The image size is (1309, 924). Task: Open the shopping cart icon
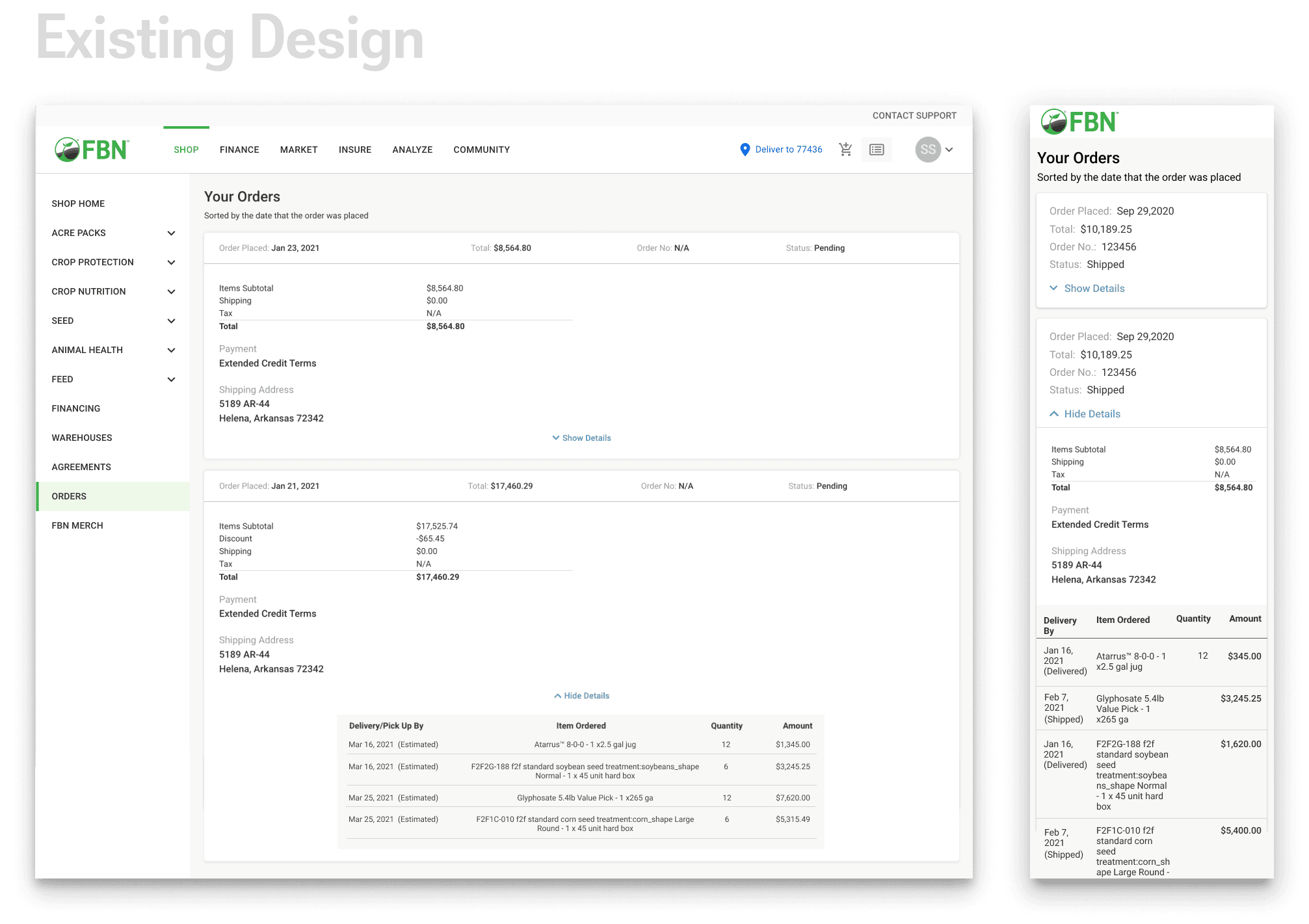click(x=845, y=150)
